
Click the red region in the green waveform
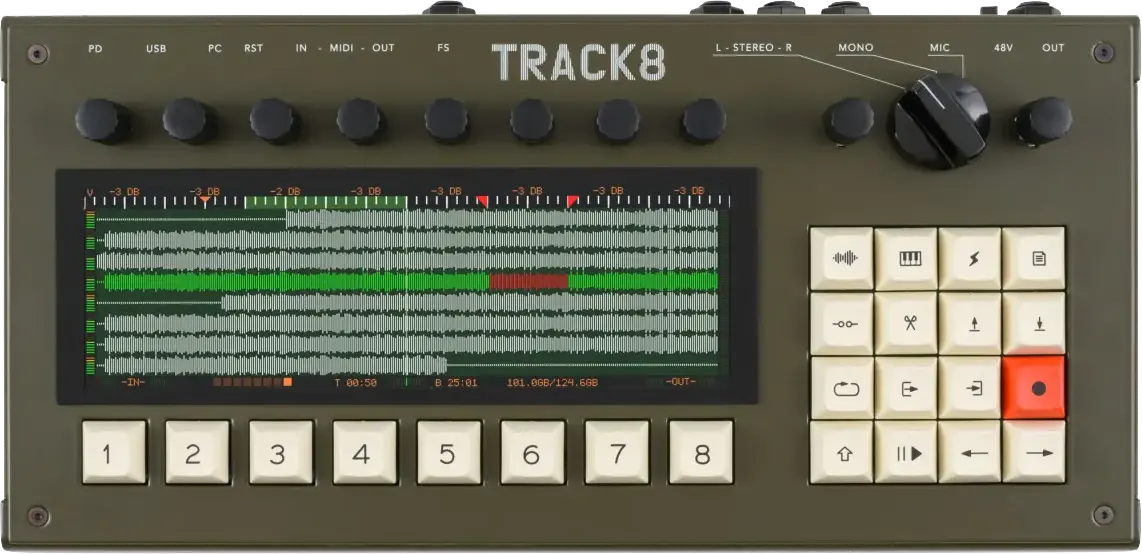click(x=529, y=282)
